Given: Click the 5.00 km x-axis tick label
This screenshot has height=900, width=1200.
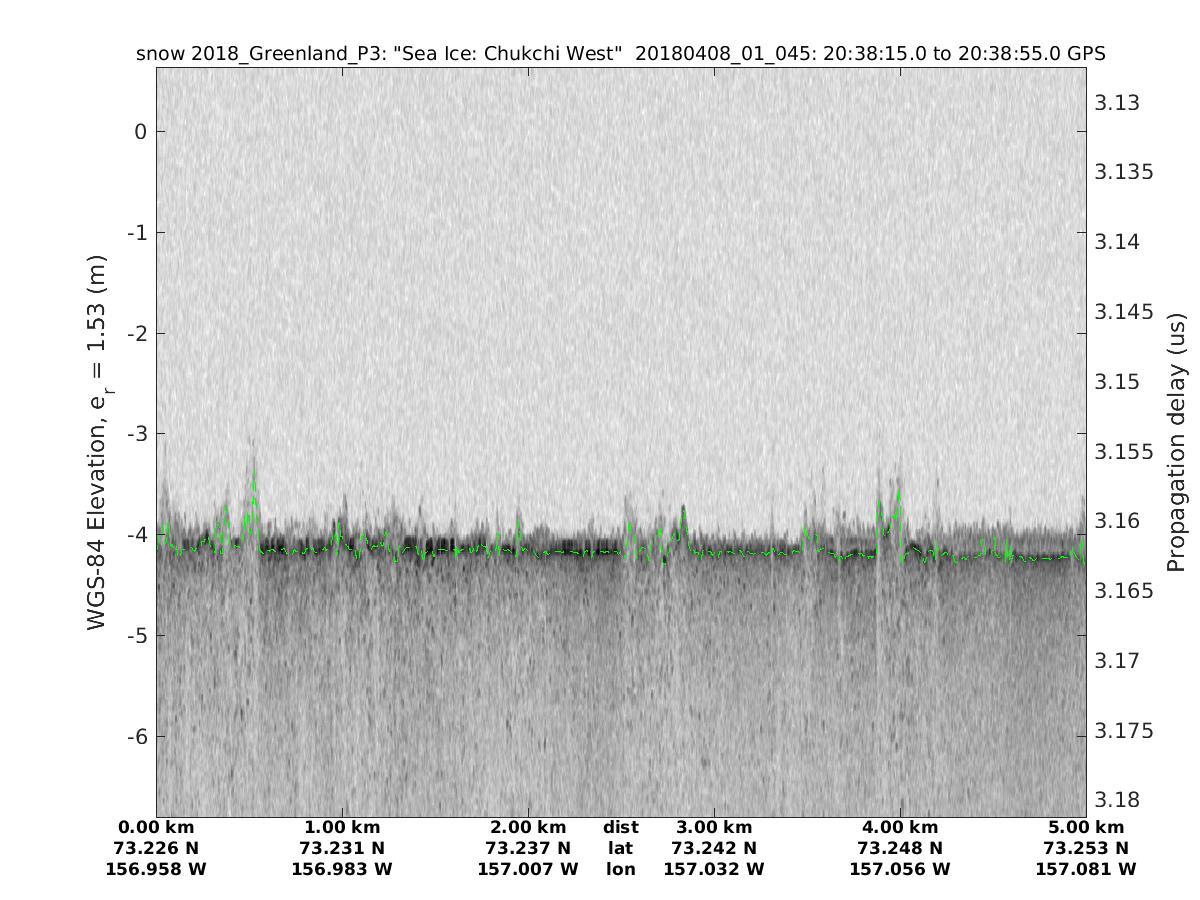Looking at the screenshot, I should click(1086, 827).
